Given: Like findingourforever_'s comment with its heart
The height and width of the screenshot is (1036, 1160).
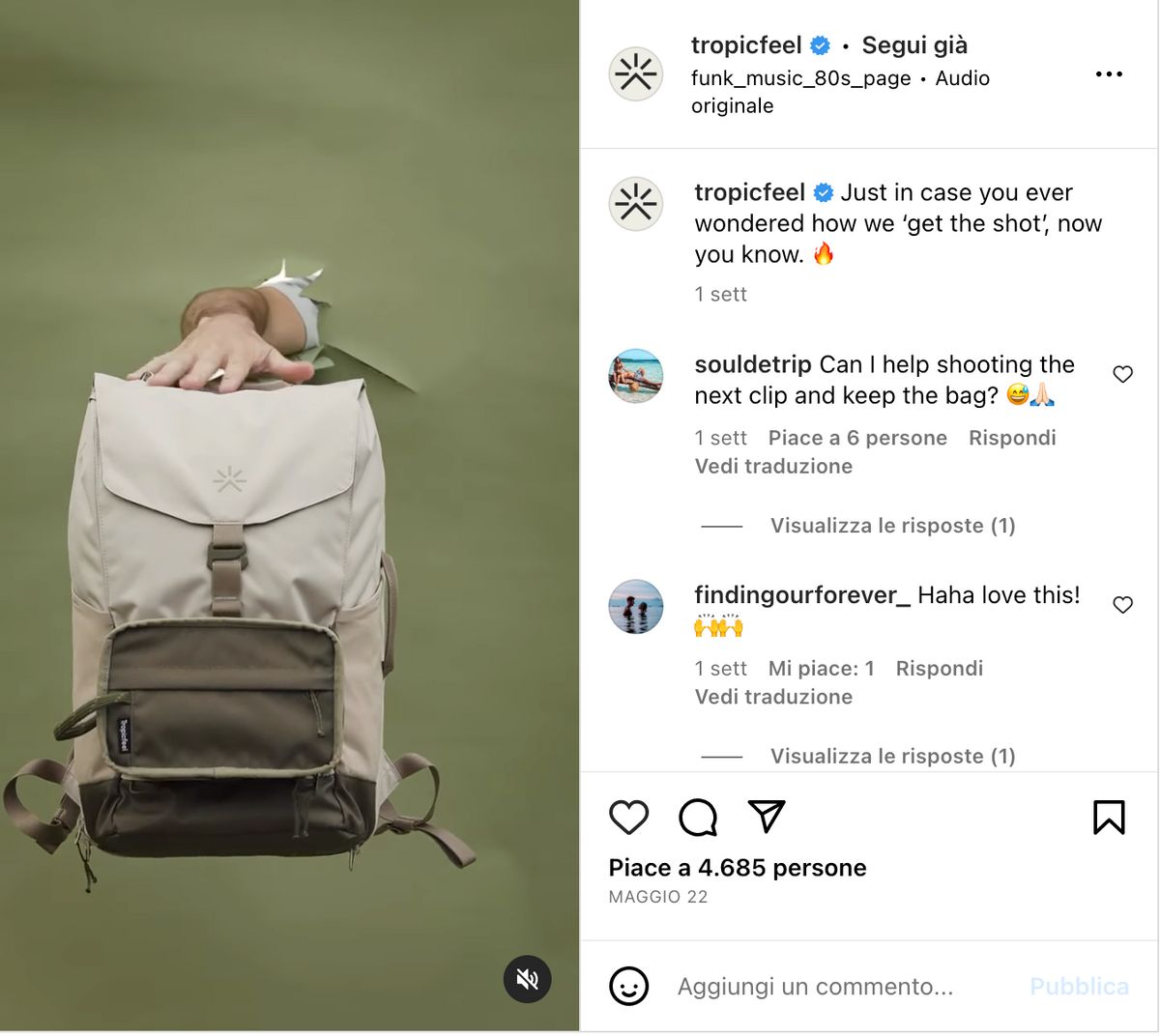Looking at the screenshot, I should 1122,605.
